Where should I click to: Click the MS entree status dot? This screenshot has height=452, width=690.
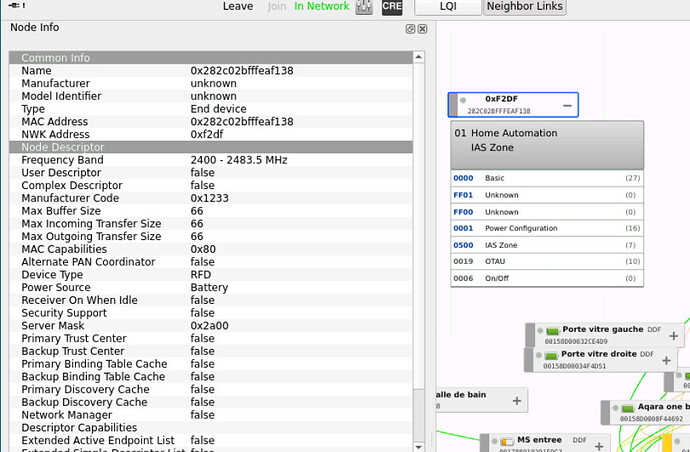click(x=495, y=441)
